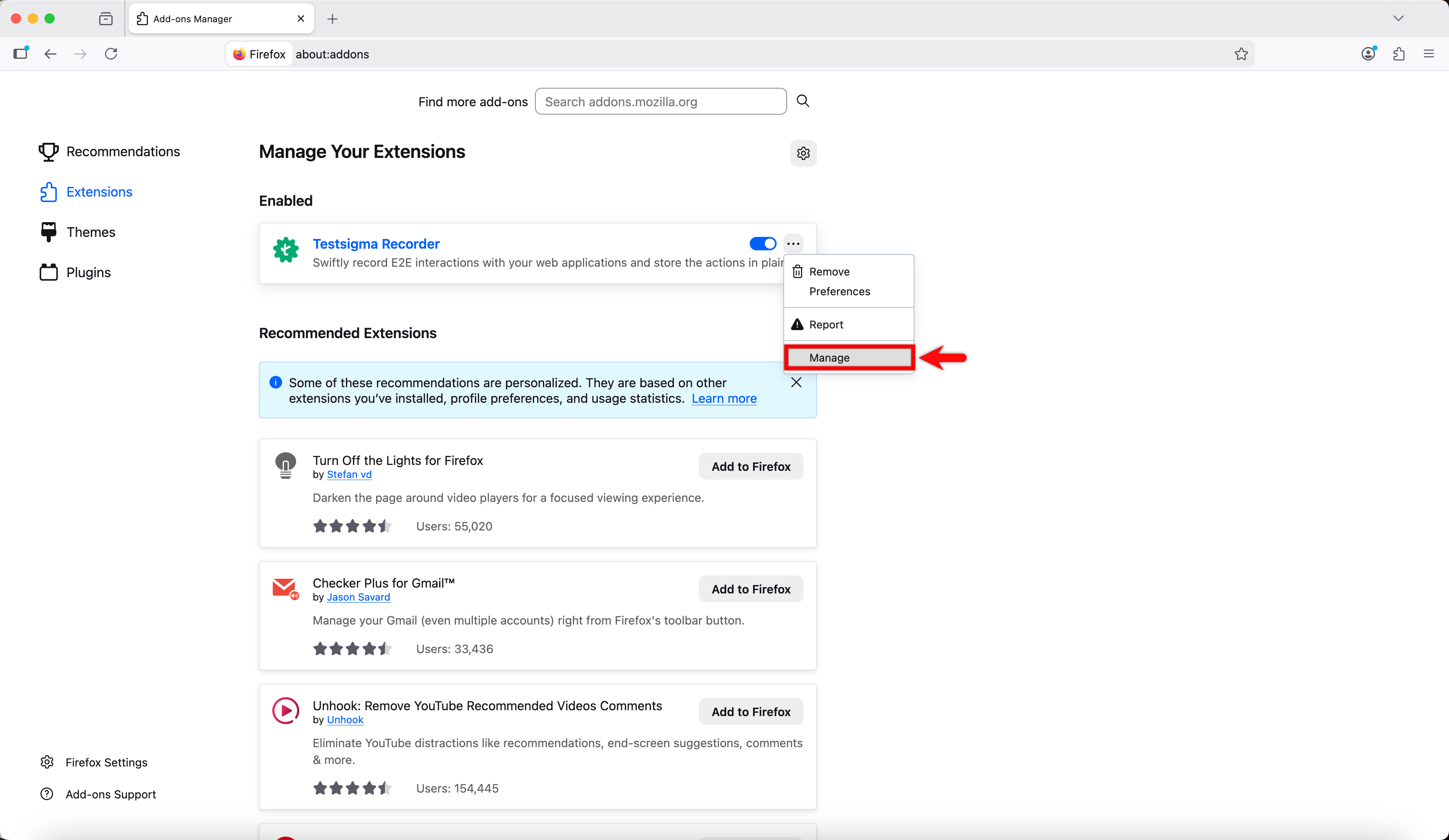This screenshot has height=840, width=1449.
Task: Open the tools for all add-ons gear
Action: [803, 153]
